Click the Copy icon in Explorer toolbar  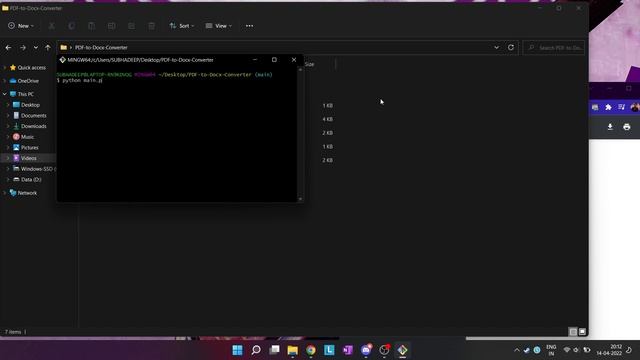[71, 26]
